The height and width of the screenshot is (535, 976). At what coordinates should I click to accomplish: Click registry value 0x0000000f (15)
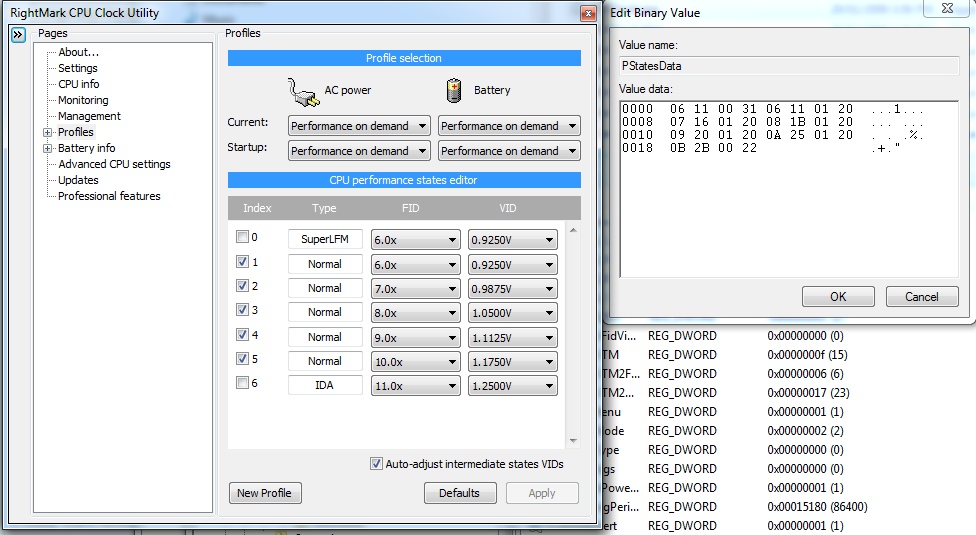(x=807, y=355)
